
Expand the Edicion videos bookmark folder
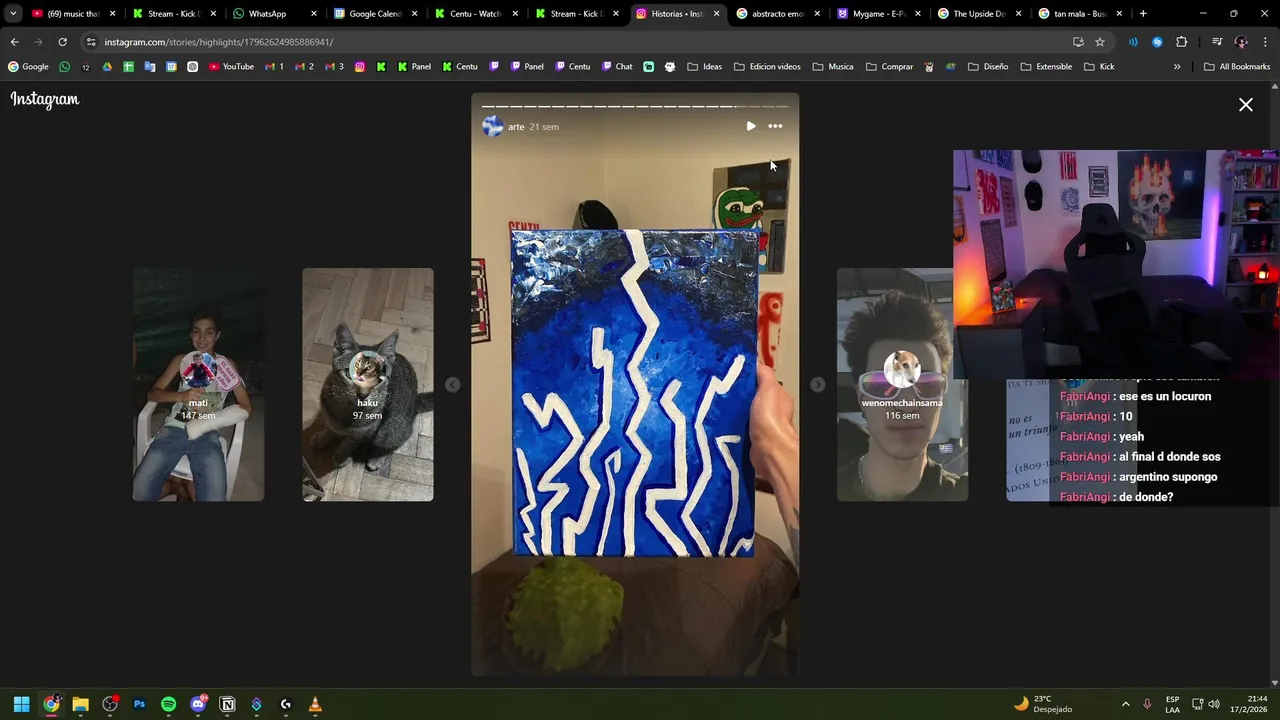767,67
